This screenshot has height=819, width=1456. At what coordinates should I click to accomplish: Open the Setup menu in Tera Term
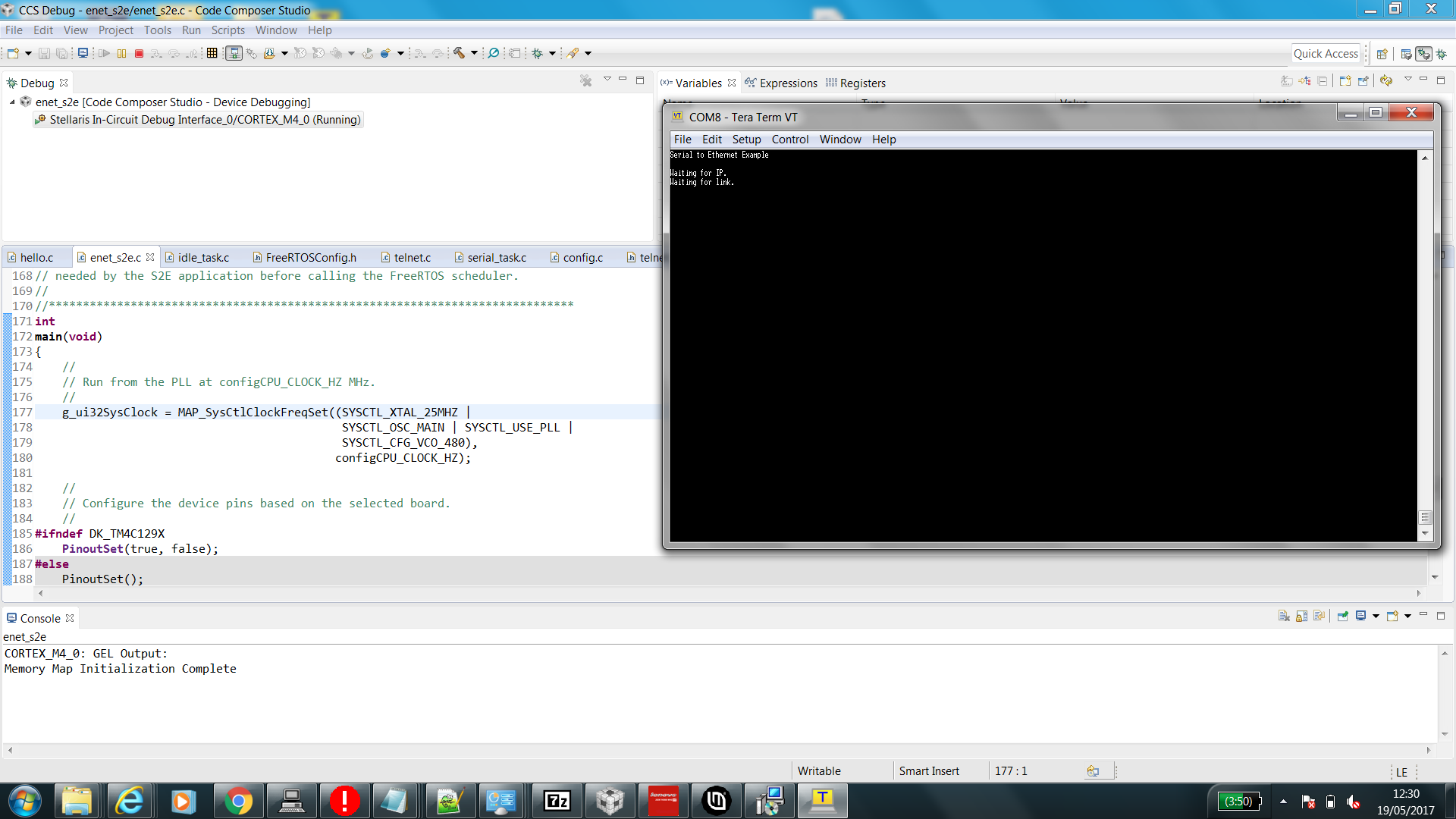tap(746, 140)
